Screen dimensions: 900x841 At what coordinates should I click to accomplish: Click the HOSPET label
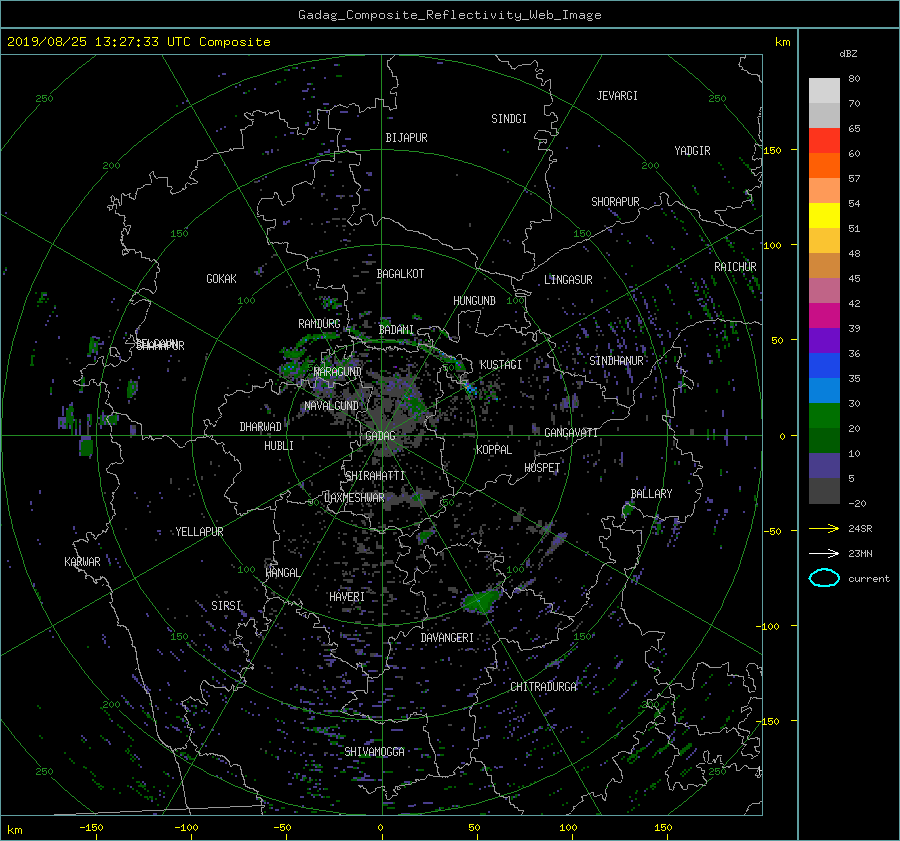[x=542, y=468]
